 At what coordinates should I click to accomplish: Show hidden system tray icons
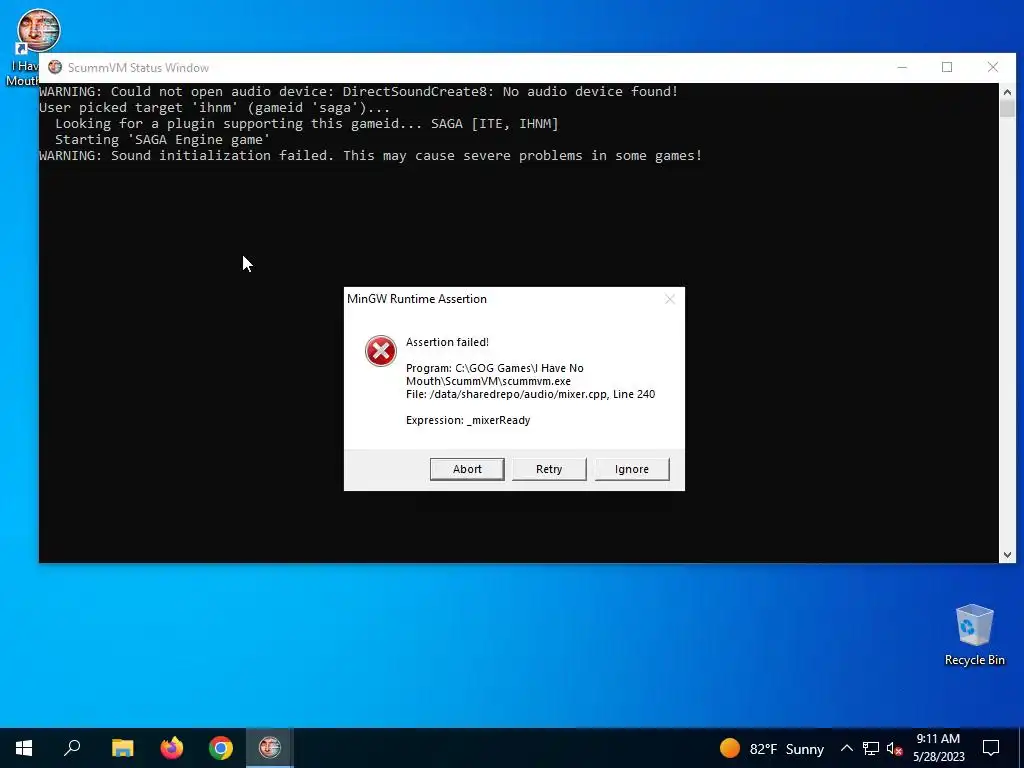[x=846, y=748]
